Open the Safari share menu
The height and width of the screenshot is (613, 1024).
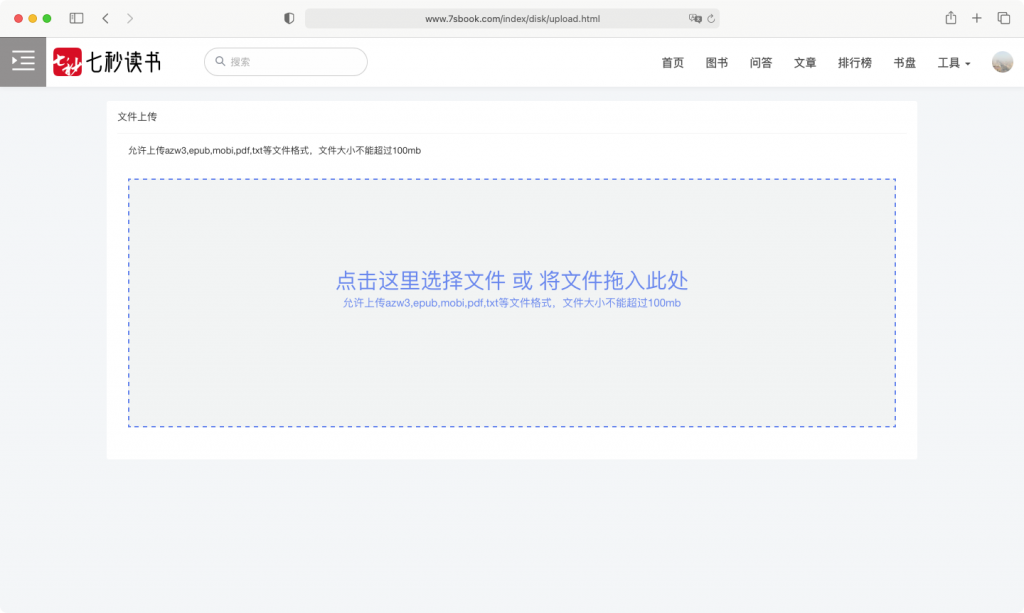tap(951, 18)
